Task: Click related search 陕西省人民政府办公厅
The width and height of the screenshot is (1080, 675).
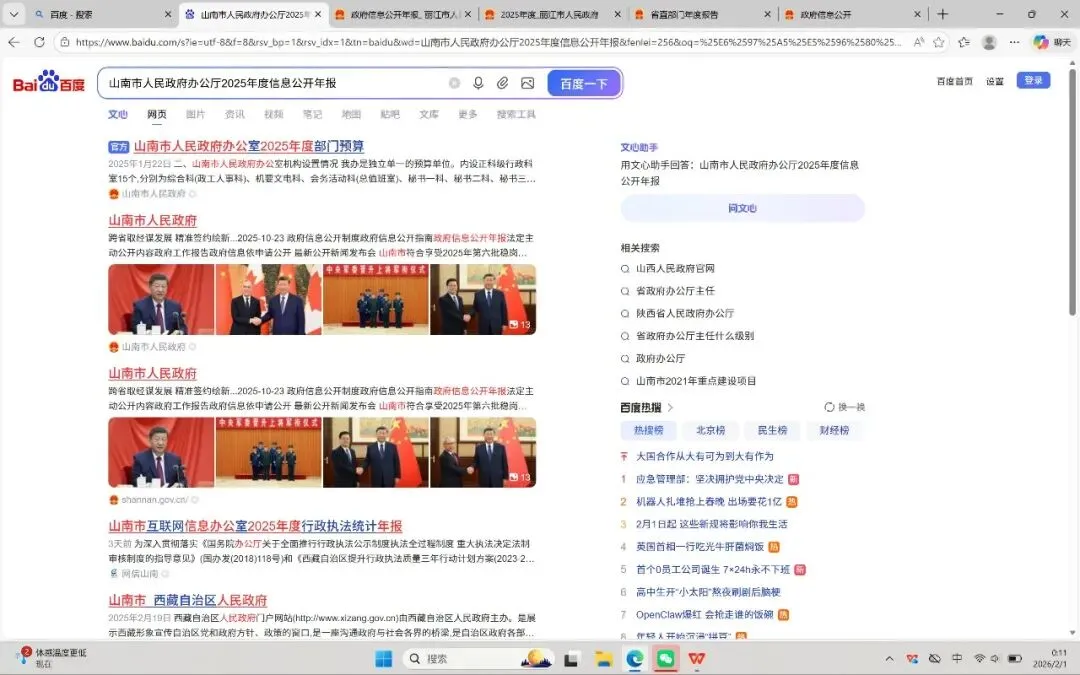Action: (x=685, y=313)
